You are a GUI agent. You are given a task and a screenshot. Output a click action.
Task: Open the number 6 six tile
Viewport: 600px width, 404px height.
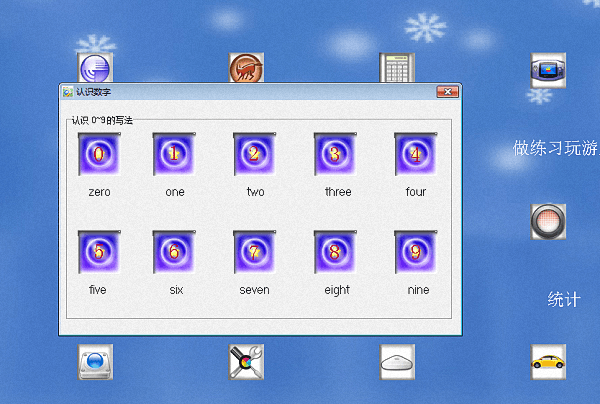point(174,252)
